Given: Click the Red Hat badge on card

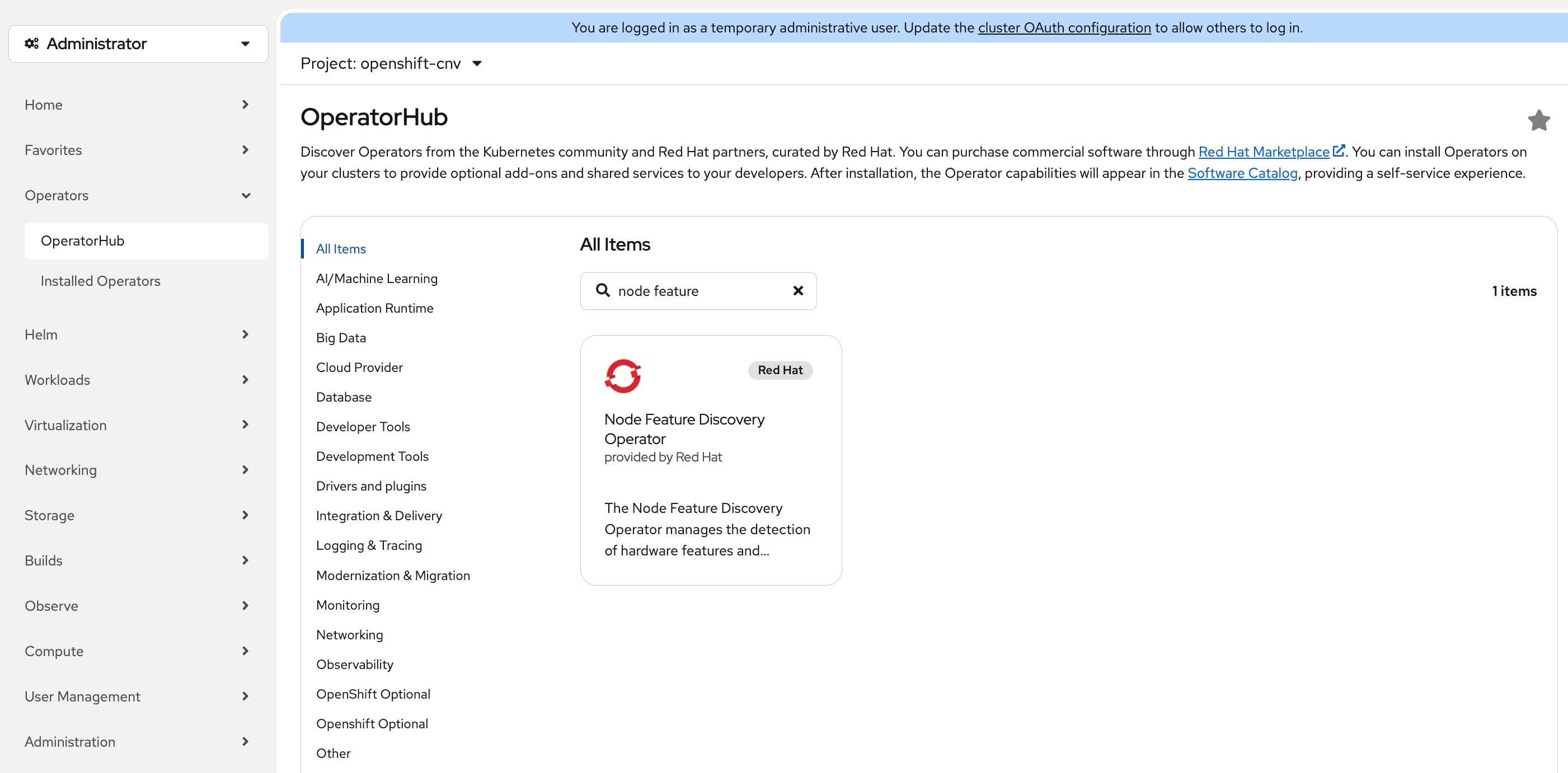Looking at the screenshot, I should tap(780, 370).
